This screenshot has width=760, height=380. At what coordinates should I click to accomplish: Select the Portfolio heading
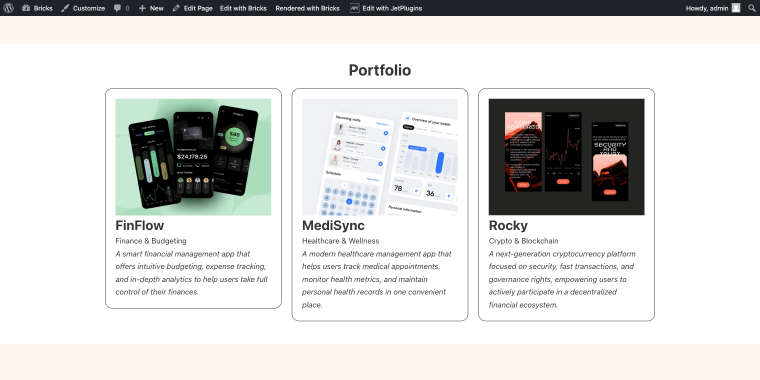[380, 70]
